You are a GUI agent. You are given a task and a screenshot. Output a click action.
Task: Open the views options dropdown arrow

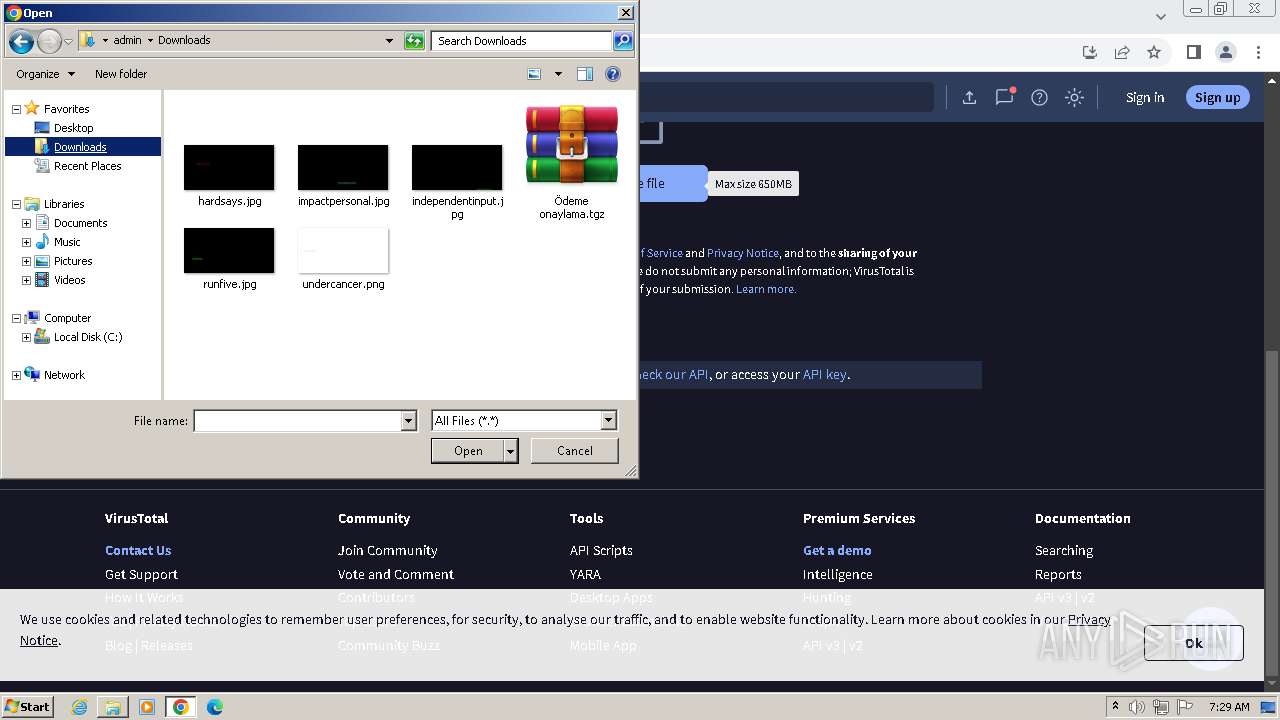[x=558, y=74]
